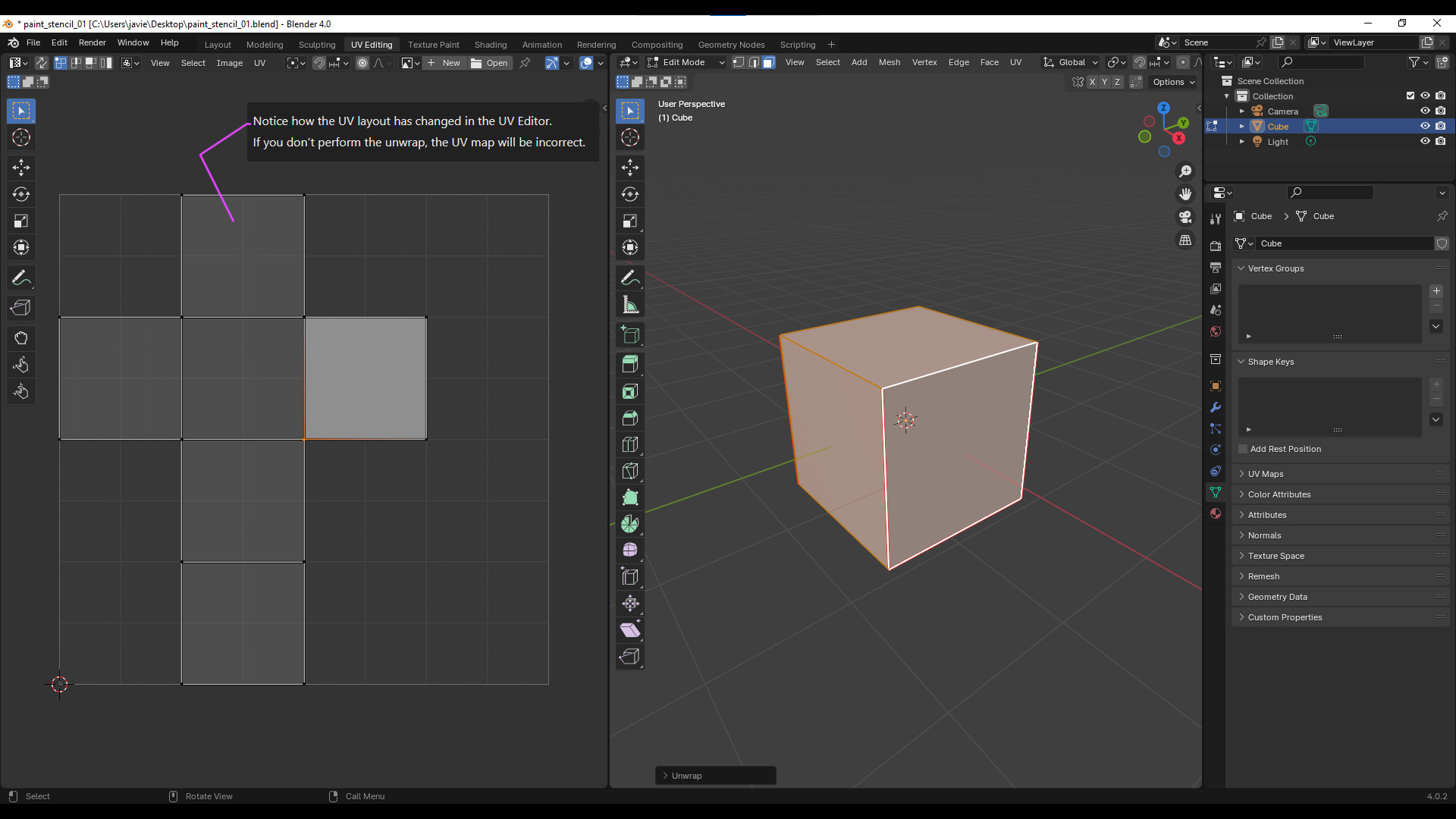The height and width of the screenshot is (819, 1456).
Task: Select the Add Cube tool
Action: [630, 335]
